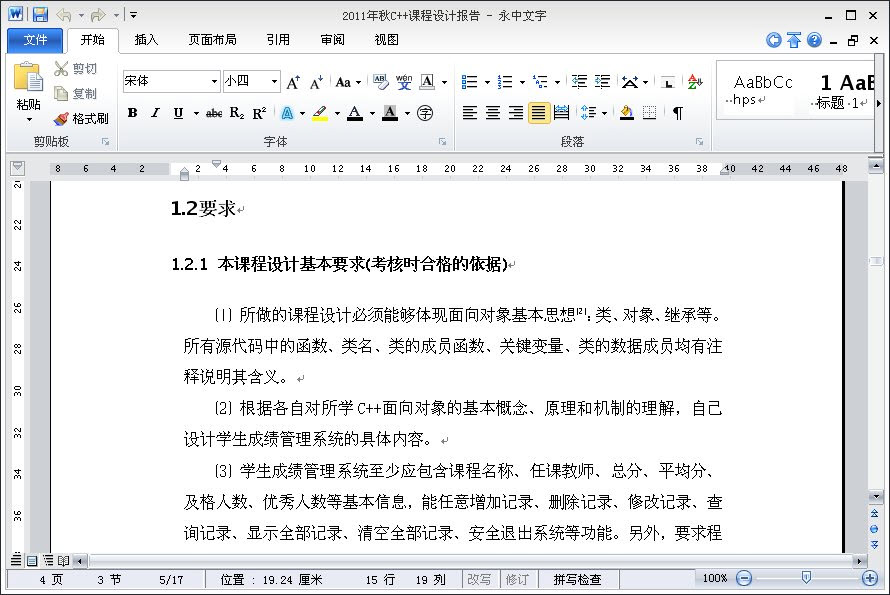Align text right
890x595 pixels.
[x=515, y=113]
